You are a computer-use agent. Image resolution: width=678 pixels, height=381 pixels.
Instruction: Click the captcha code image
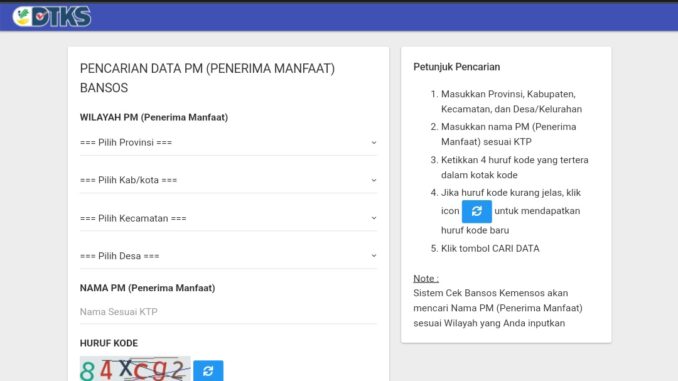point(135,369)
